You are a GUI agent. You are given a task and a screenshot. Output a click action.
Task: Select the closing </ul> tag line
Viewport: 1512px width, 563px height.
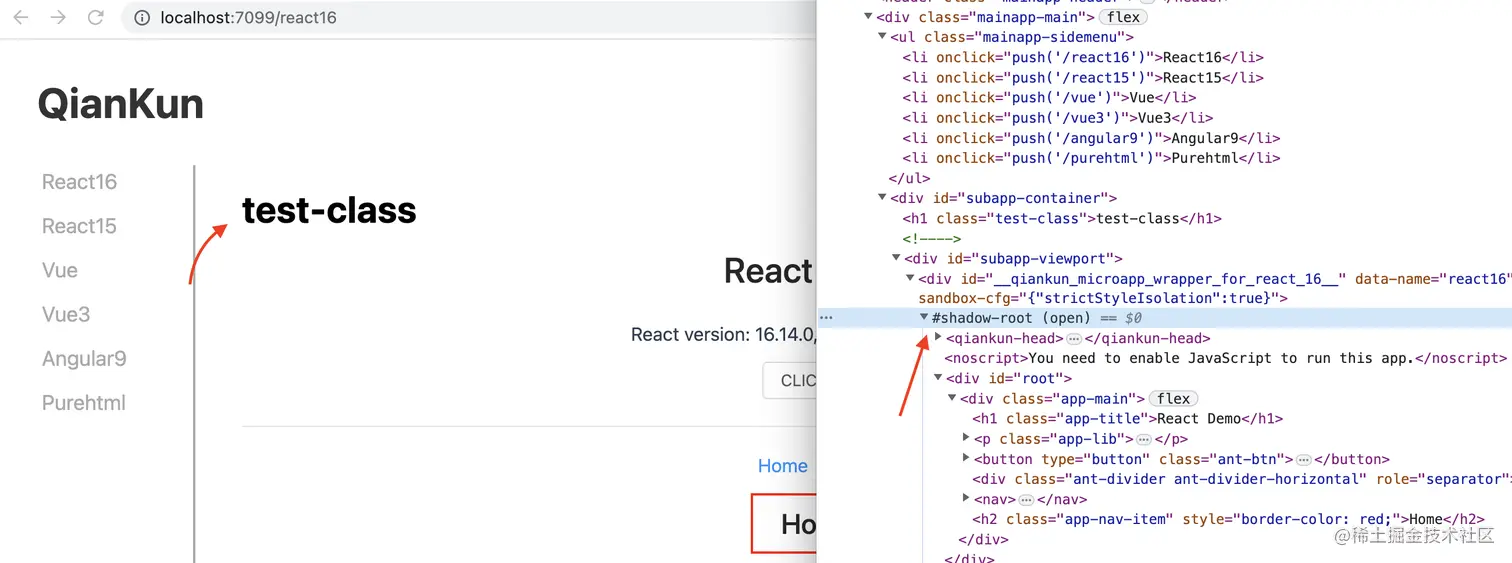pyautogui.click(x=909, y=178)
